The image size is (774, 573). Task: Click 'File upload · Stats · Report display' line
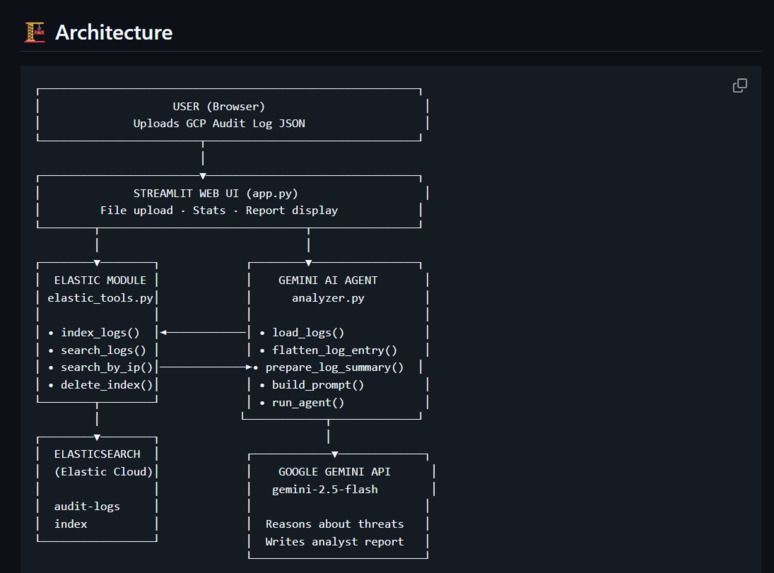coord(219,210)
